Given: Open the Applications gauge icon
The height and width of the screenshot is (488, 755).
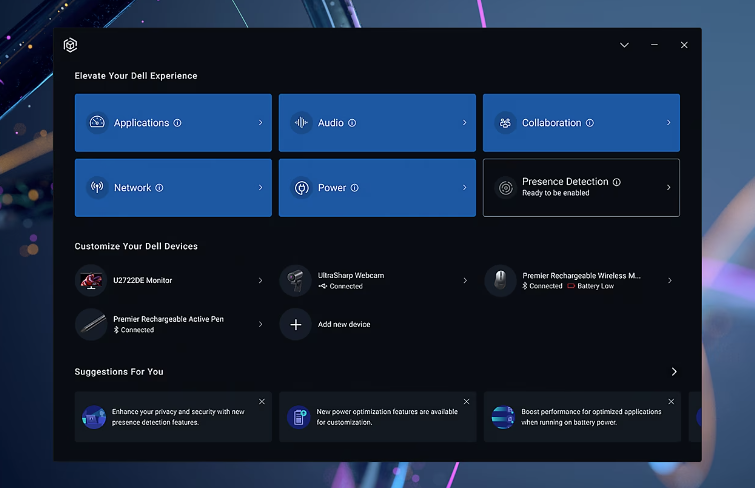Looking at the screenshot, I should [97, 122].
